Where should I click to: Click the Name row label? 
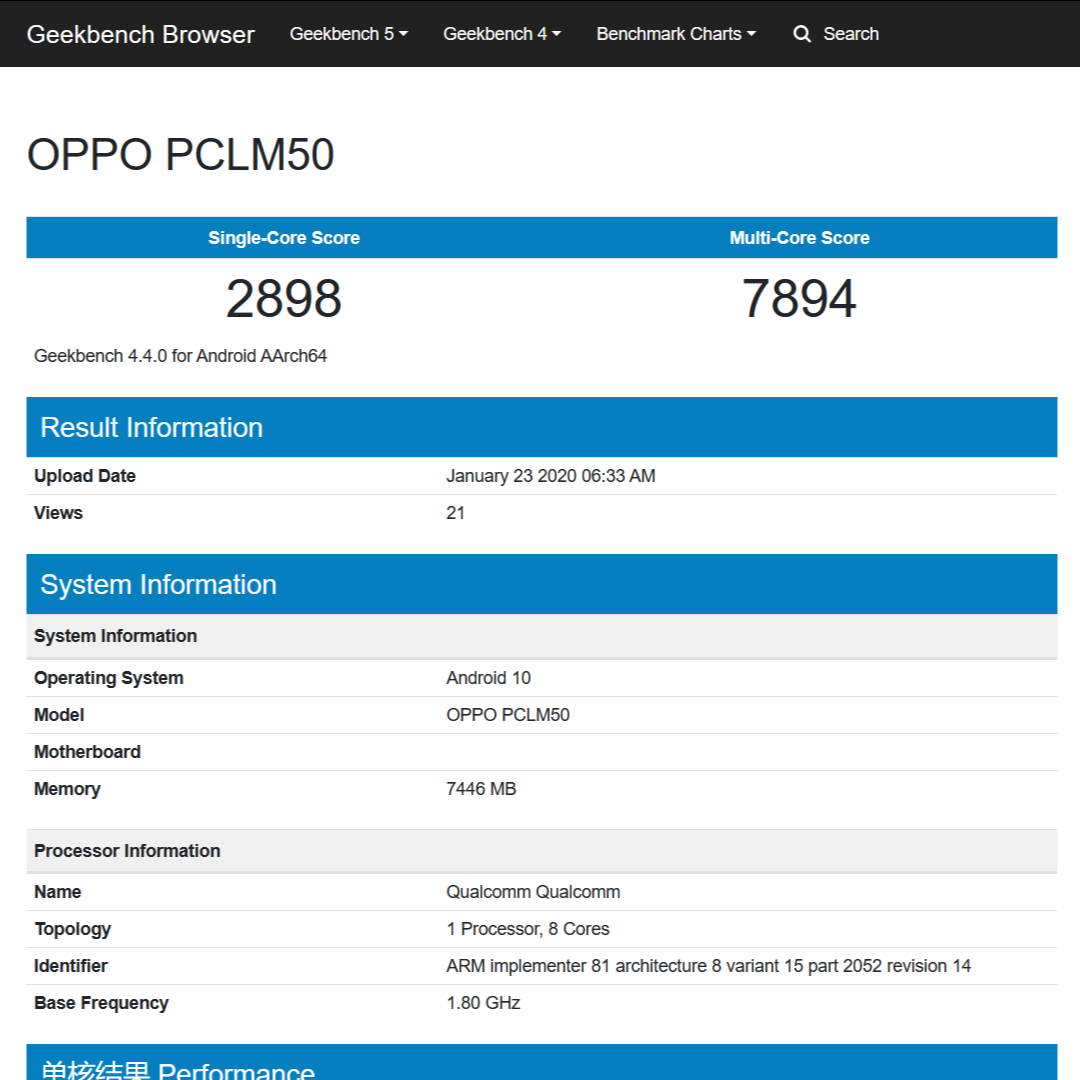(x=58, y=892)
